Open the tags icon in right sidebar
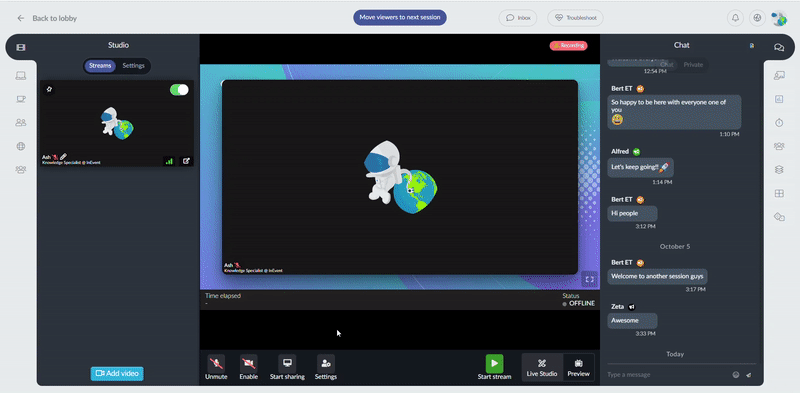Screen dimensions: 800x393 pos(779,217)
